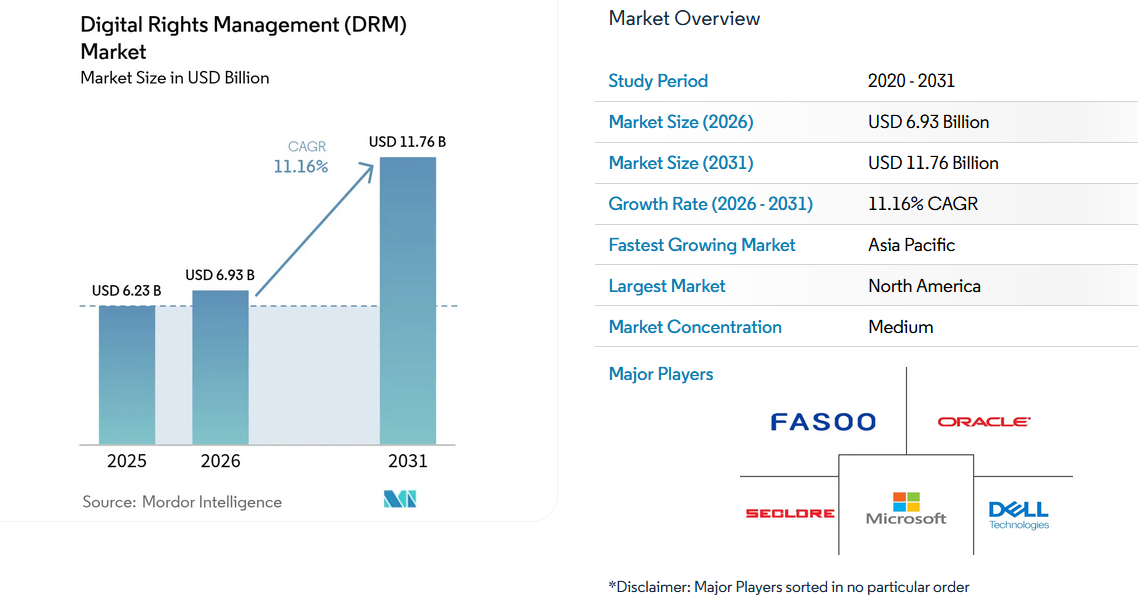Image resolution: width=1138 pixels, height=600 pixels.
Task: Click the Microsoft logo
Action: [x=906, y=508]
